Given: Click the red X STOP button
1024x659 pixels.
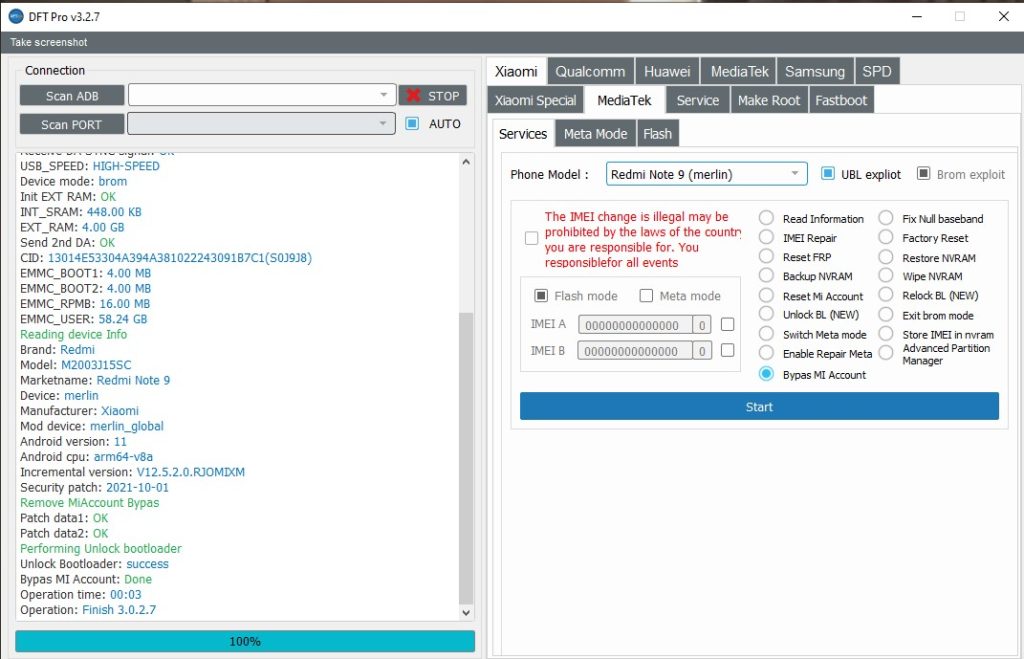Looking at the screenshot, I should tap(432, 95).
